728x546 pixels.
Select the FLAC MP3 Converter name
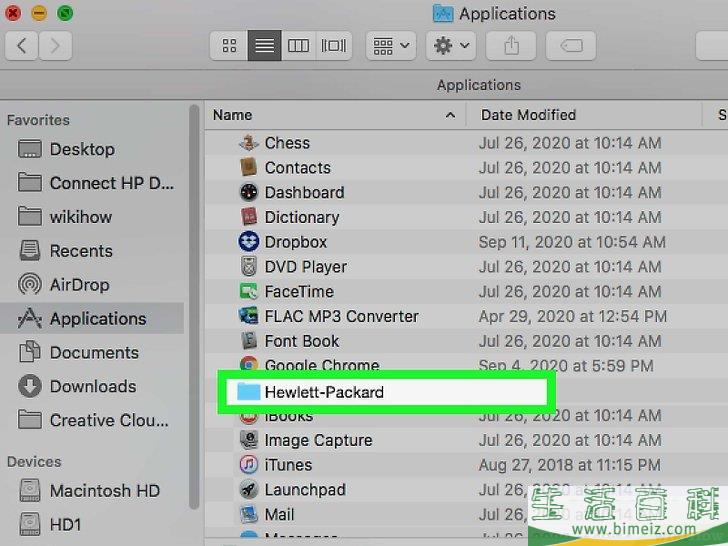click(342, 316)
